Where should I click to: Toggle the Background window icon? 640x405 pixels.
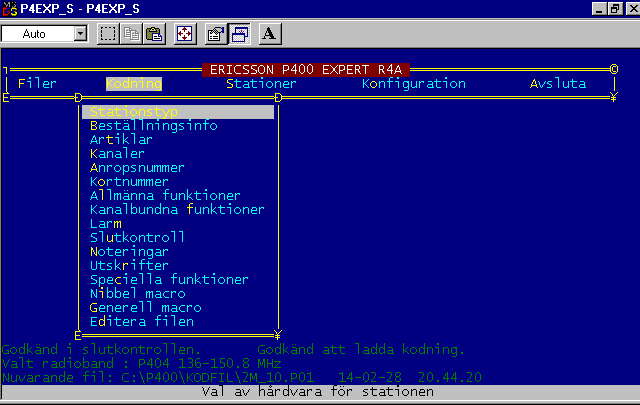click(x=240, y=34)
